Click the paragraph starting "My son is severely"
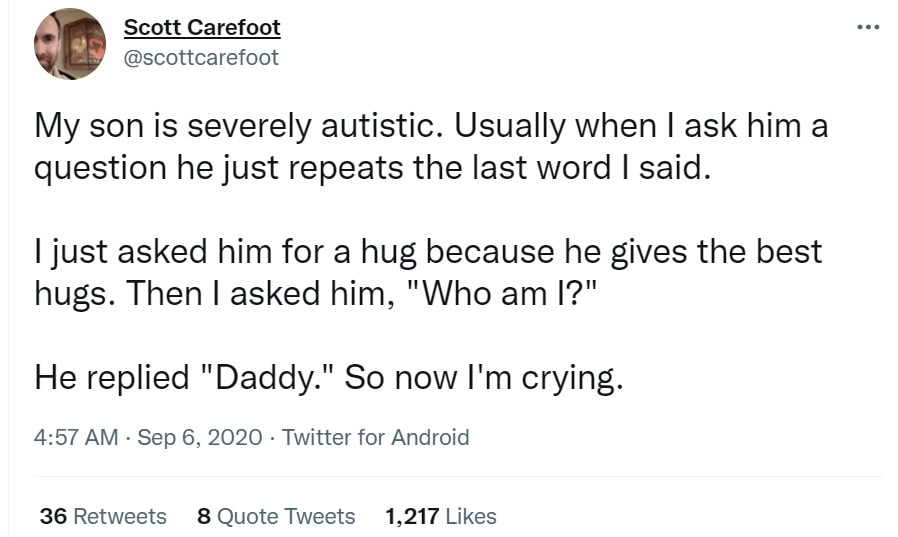 tap(430, 128)
